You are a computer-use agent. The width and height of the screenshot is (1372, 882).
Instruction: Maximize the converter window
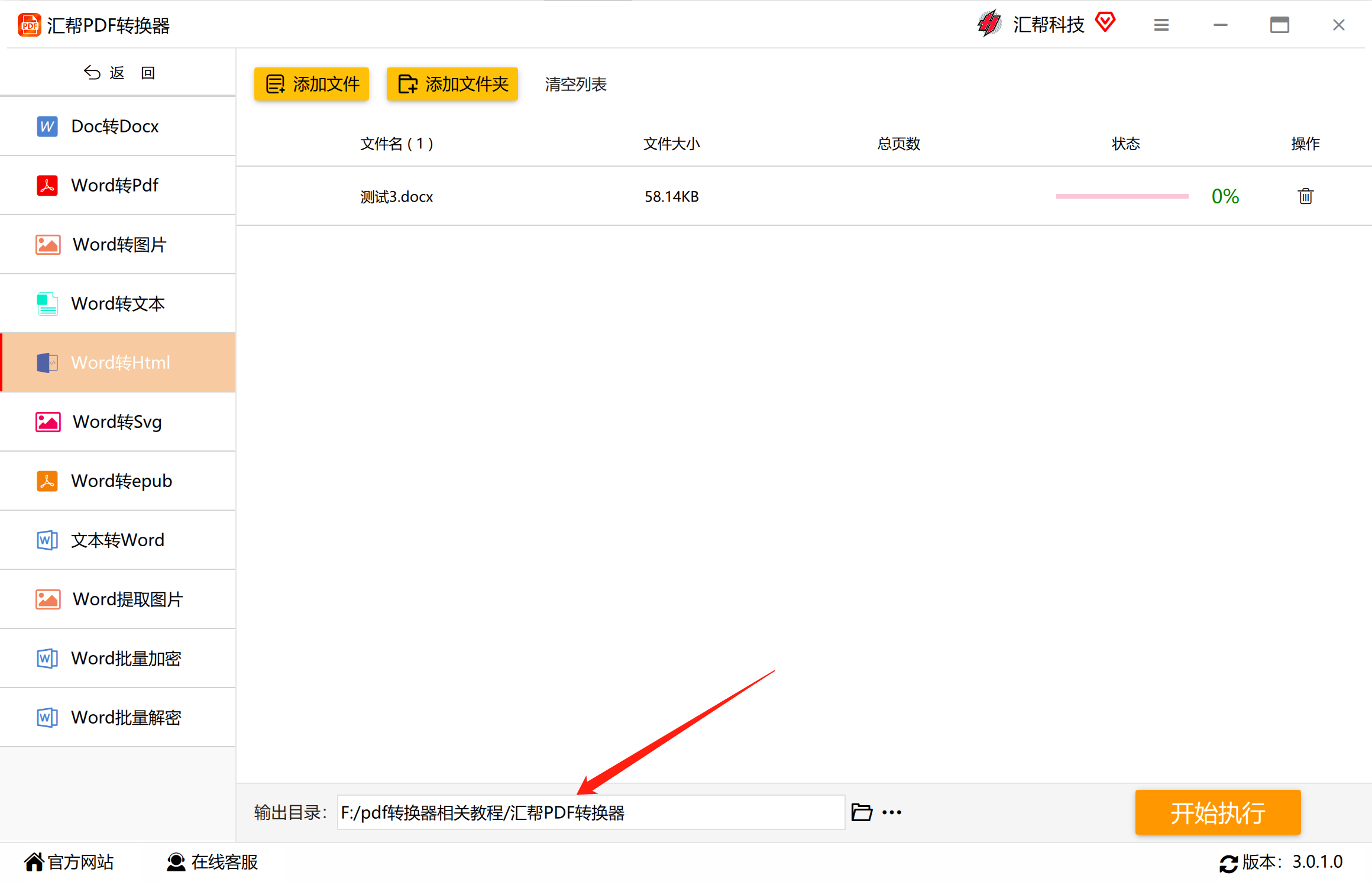click(1280, 25)
